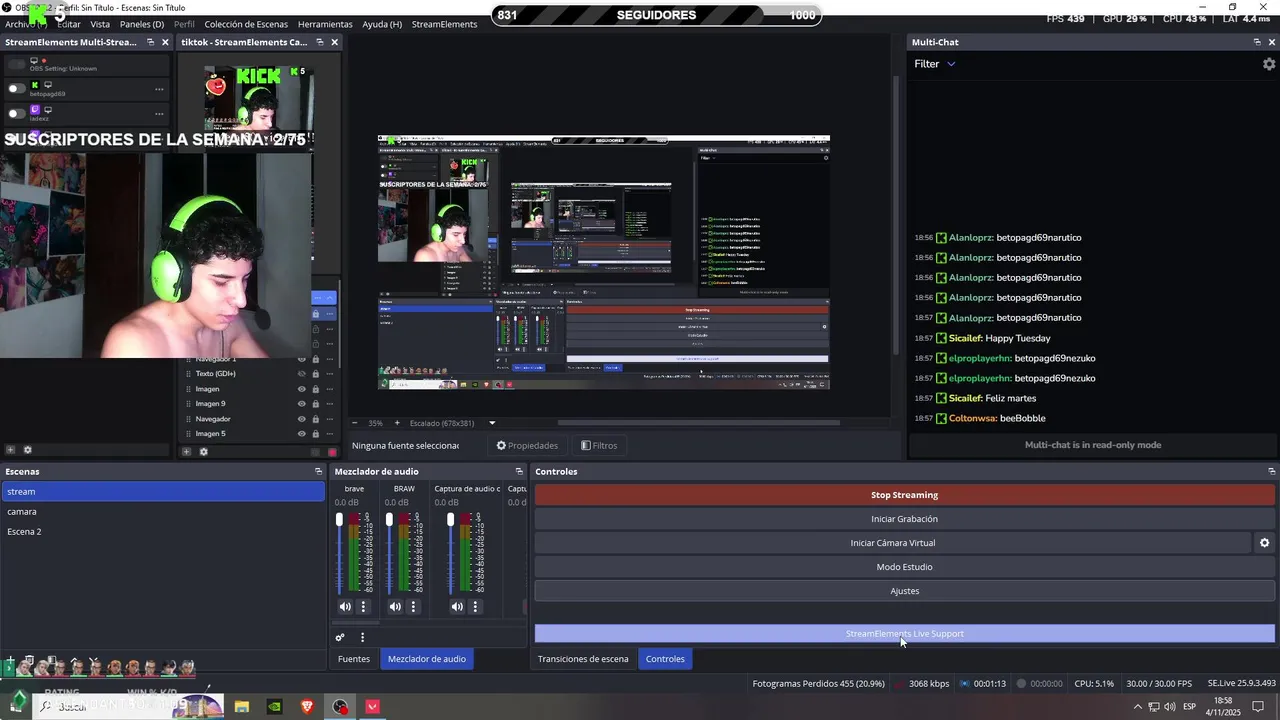Open Brave browser in taskbar
The height and width of the screenshot is (720, 1280).
coord(307,706)
